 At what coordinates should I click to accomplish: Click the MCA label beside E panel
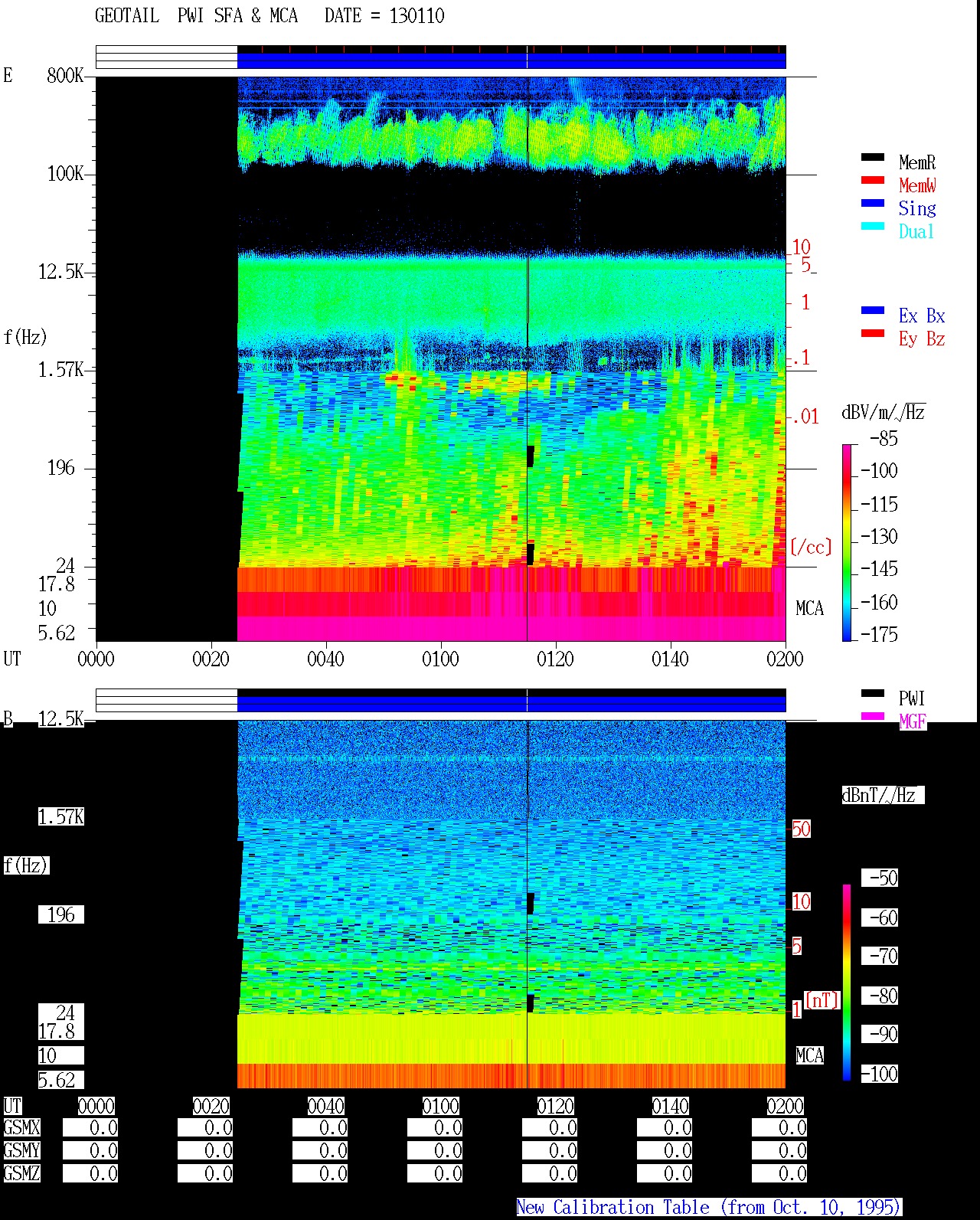click(x=810, y=608)
